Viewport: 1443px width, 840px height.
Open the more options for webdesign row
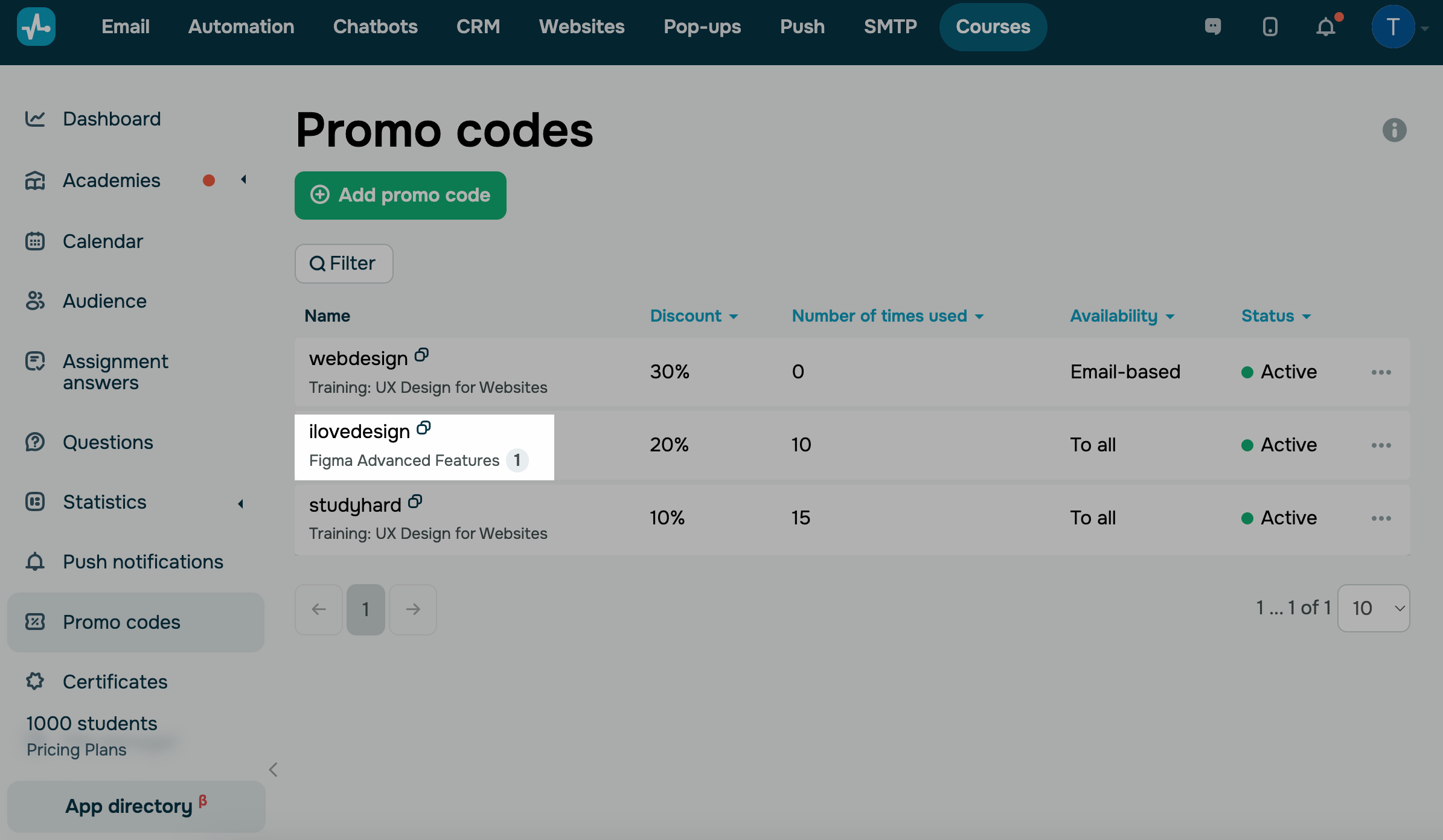tap(1381, 372)
